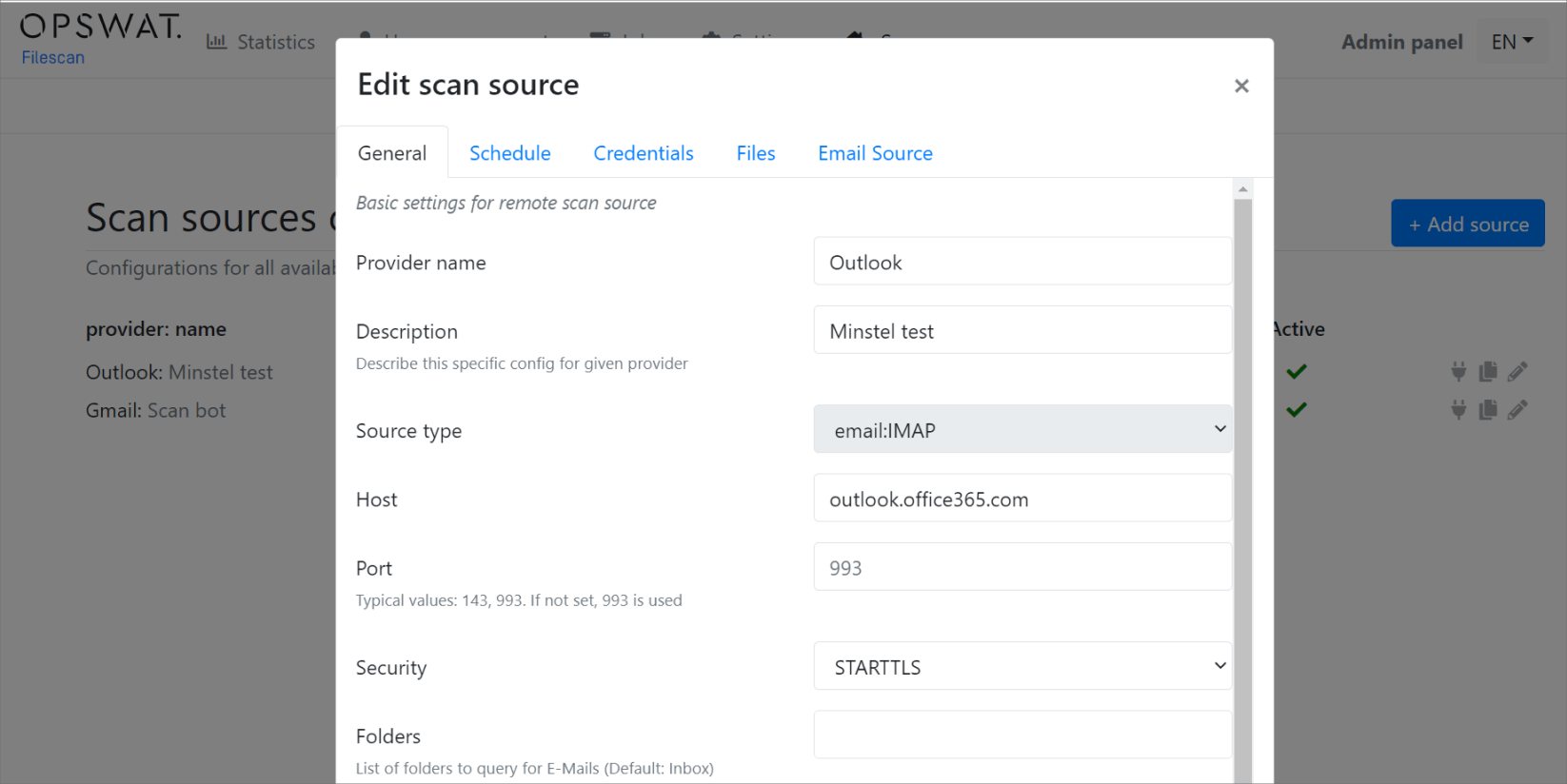Click the 'Describe this specific config' hint text
This screenshot has width=1567, height=784.
tap(522, 363)
